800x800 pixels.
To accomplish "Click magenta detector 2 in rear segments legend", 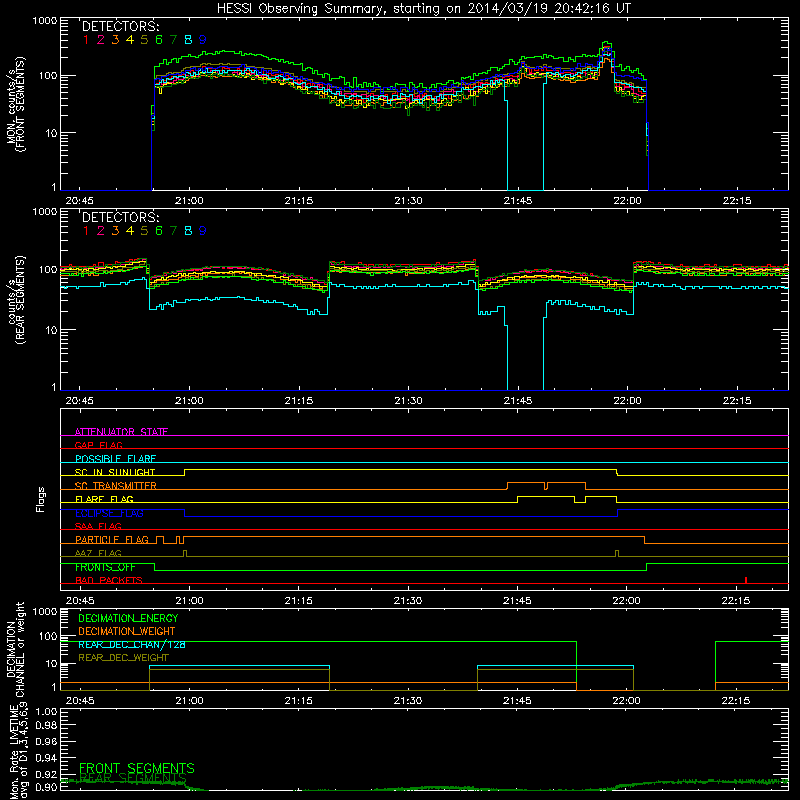I will tap(101, 231).
